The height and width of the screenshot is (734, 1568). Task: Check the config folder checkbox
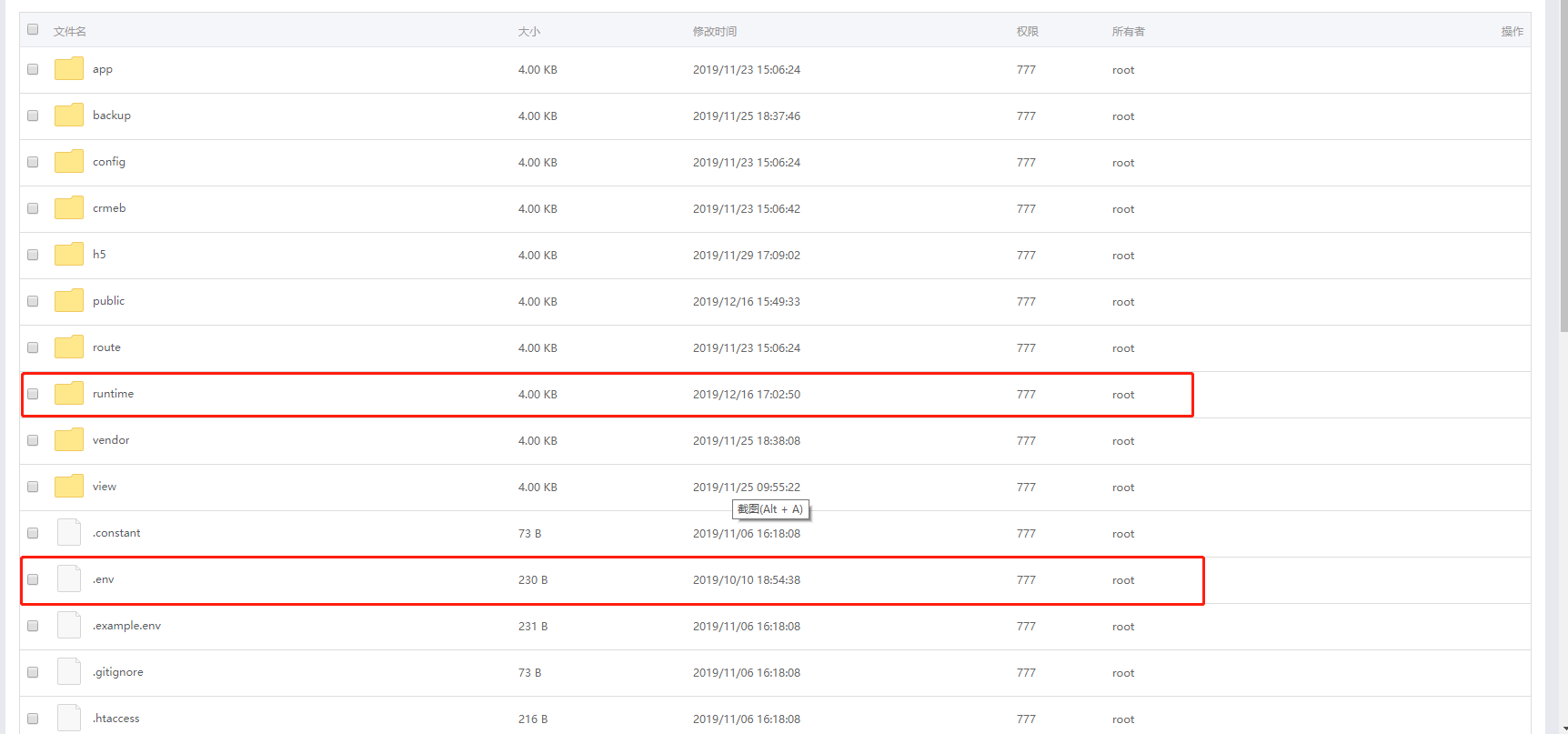(33, 162)
